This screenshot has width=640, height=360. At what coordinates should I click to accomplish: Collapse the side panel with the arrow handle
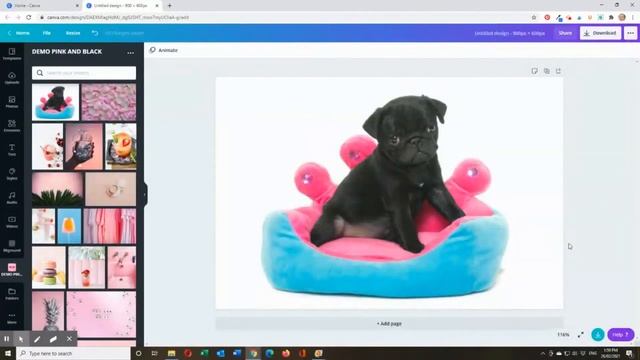[145, 195]
